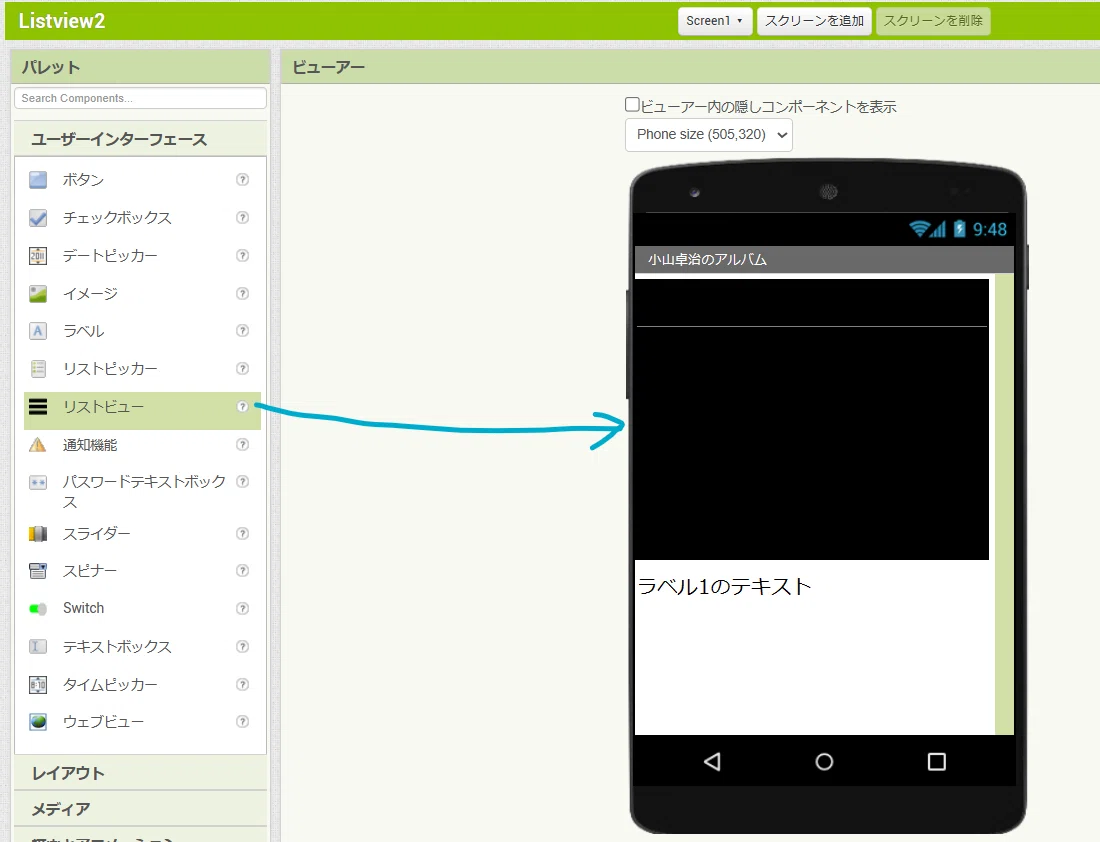This screenshot has height=842, width=1100.
Task: Open help for テキストボックス component
Action: coord(243,646)
